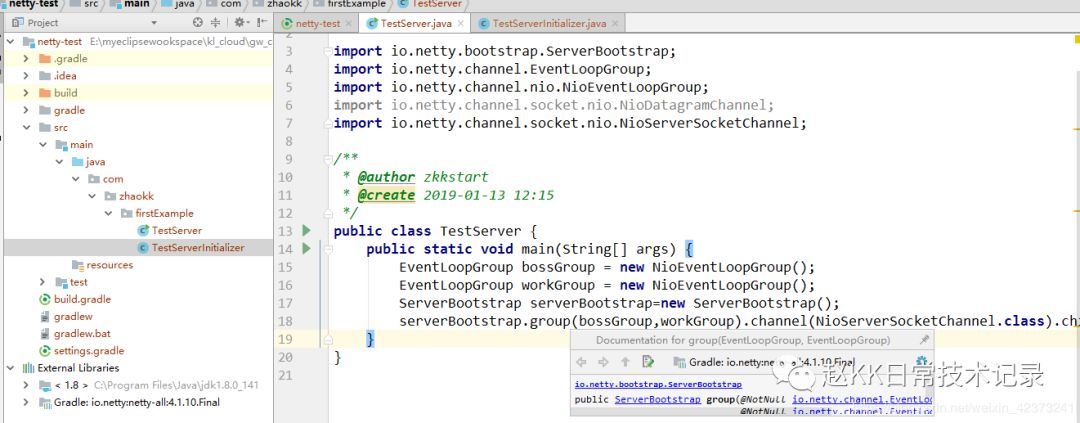The image size is (1080, 423).
Task: Select TestServerInitializer in project tree
Action: [198, 248]
